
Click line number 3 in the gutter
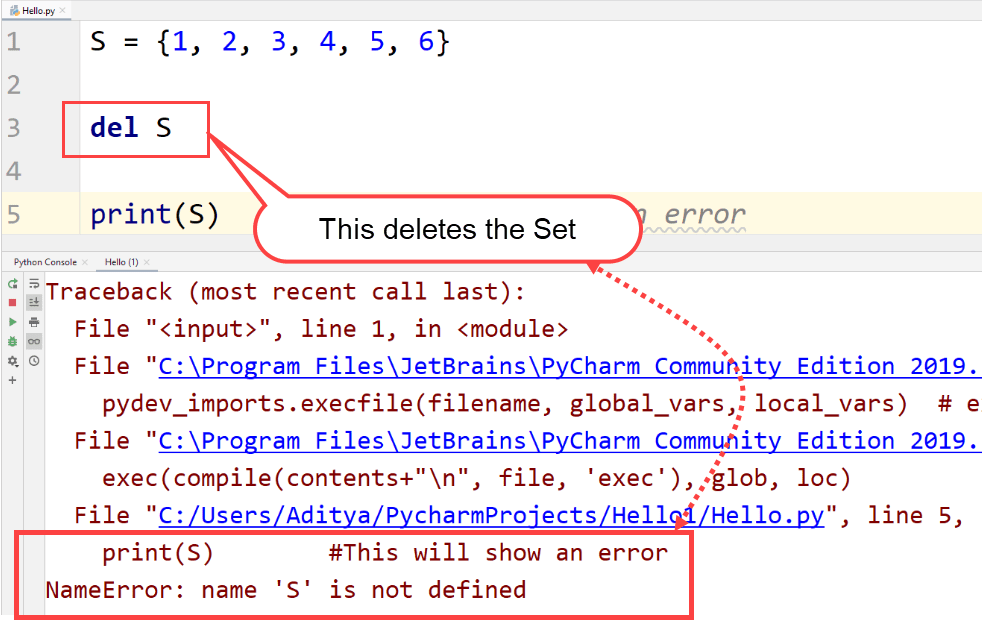[14, 128]
